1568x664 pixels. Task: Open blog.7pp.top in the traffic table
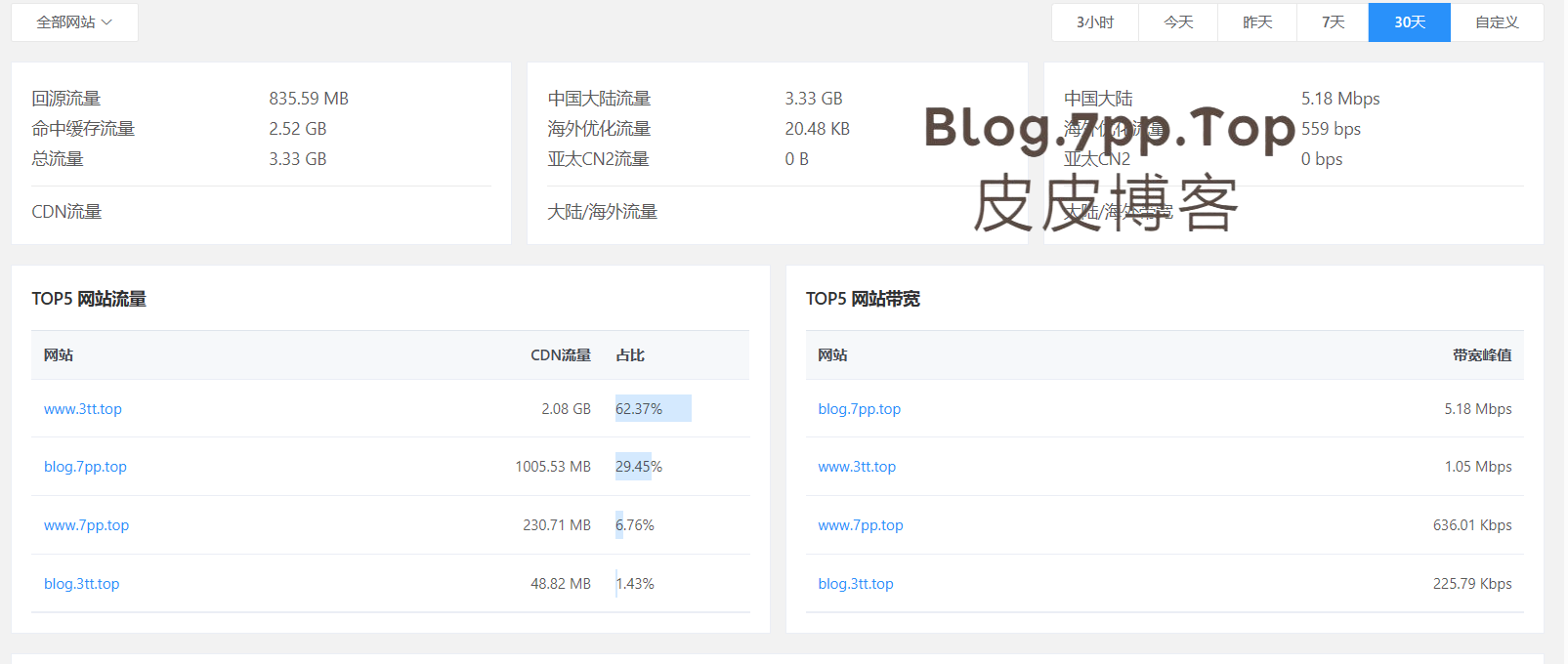(85, 467)
